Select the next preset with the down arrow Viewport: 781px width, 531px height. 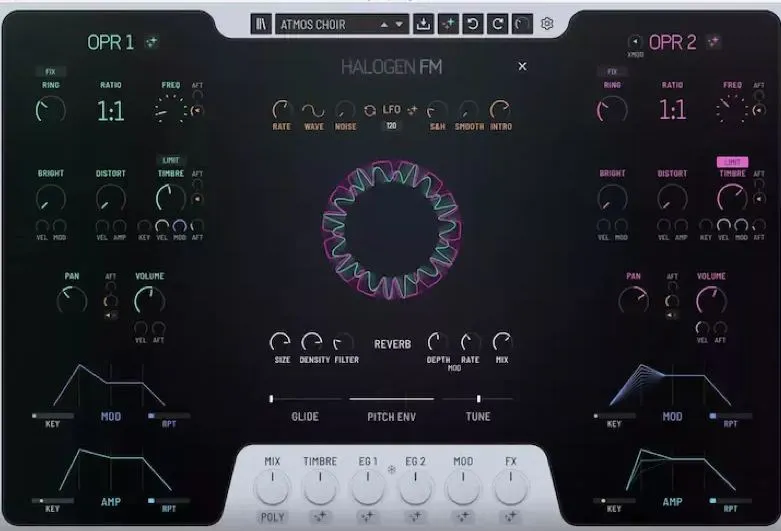coord(399,24)
